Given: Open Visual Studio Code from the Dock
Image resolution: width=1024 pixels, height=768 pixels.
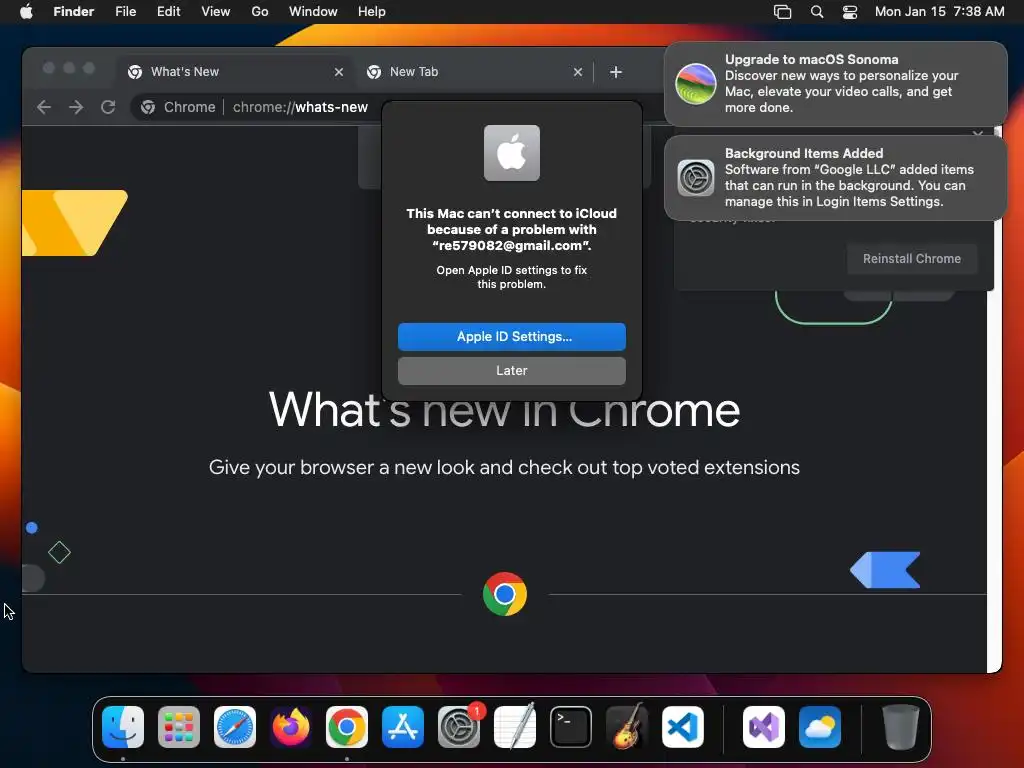Looking at the screenshot, I should tap(682, 727).
